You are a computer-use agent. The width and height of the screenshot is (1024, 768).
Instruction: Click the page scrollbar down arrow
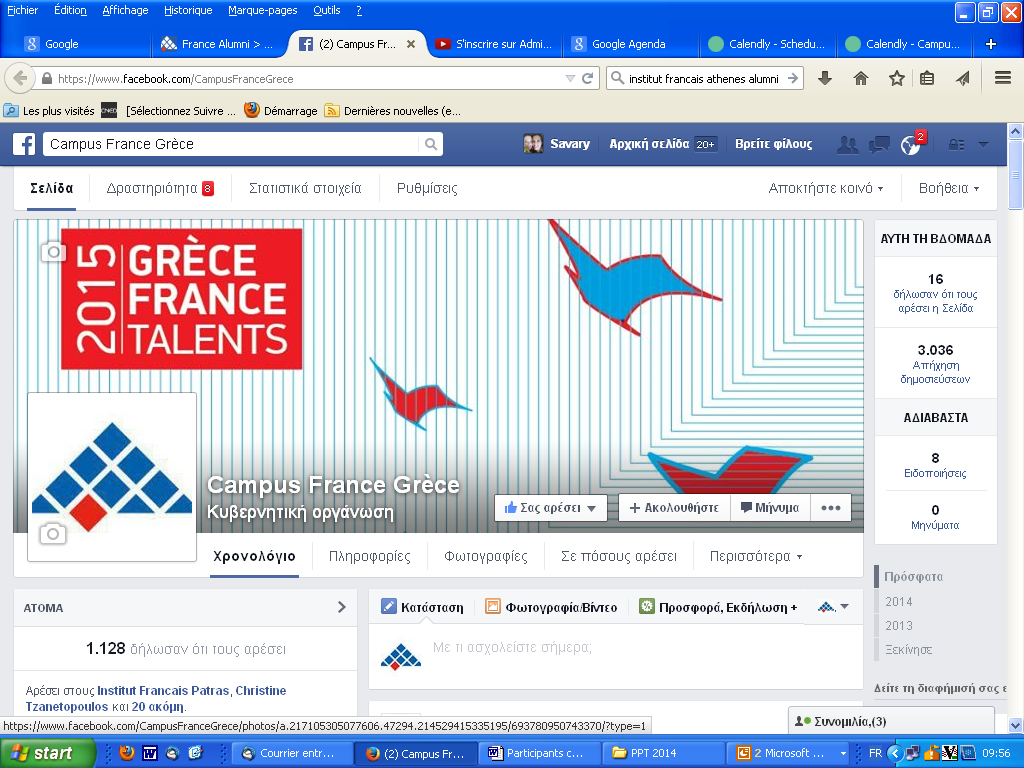click(x=1016, y=725)
